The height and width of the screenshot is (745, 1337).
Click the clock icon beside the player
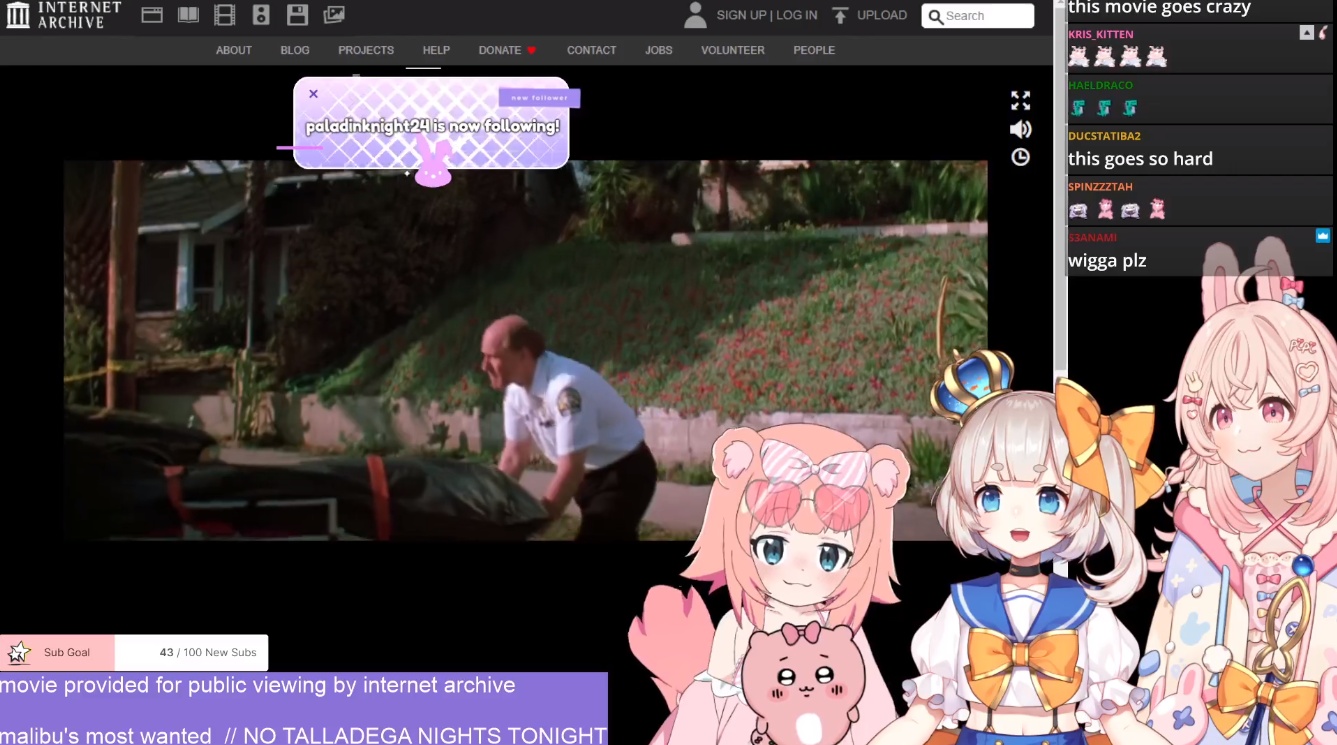(x=1020, y=157)
